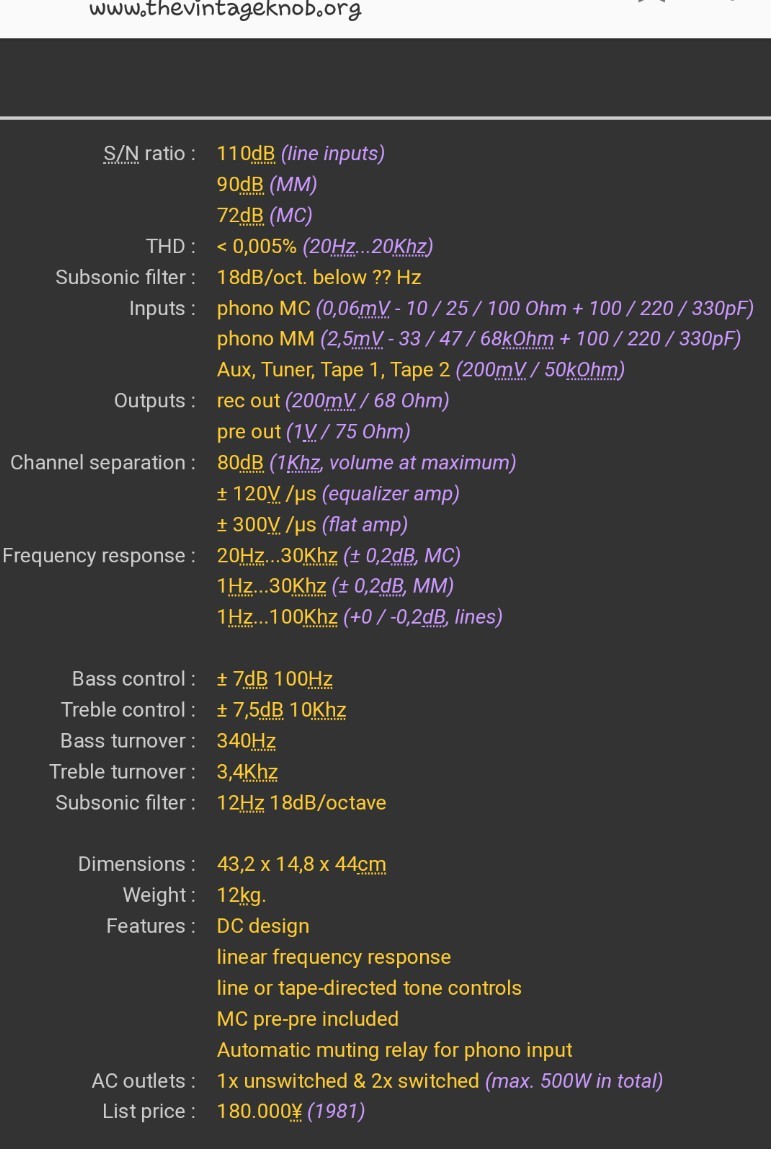Click the 90dB (MM) value
The image size is (771, 1149).
[267, 184]
